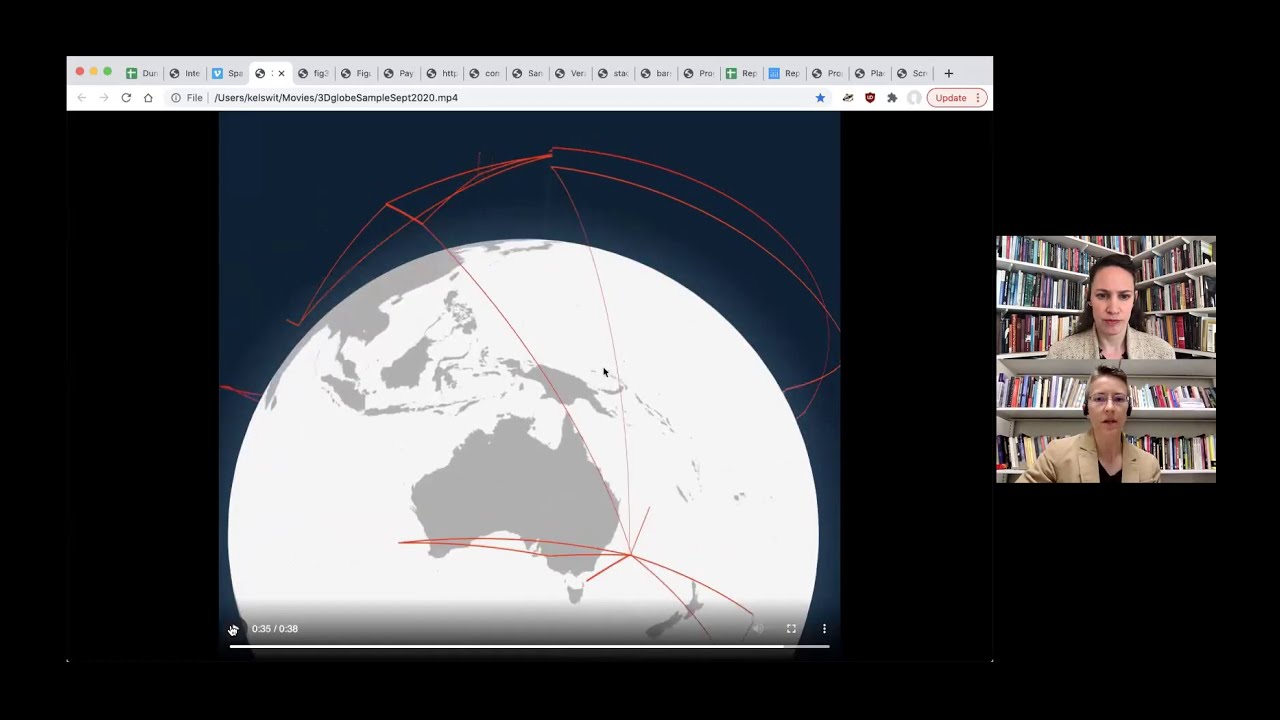Open the three-dot menu inside Update
This screenshot has height=720, width=1280.
click(978, 98)
